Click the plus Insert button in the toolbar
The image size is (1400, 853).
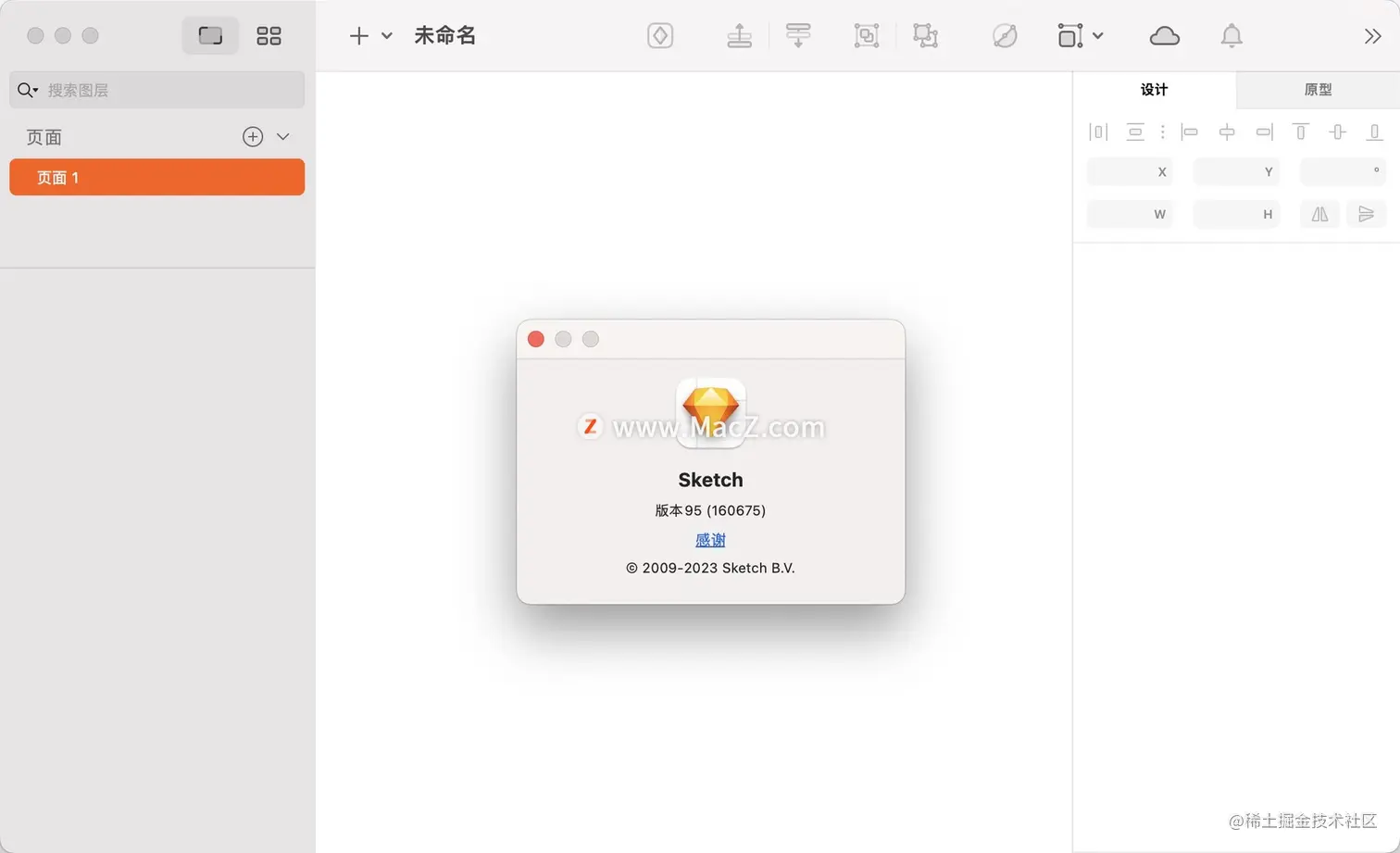pos(359,36)
